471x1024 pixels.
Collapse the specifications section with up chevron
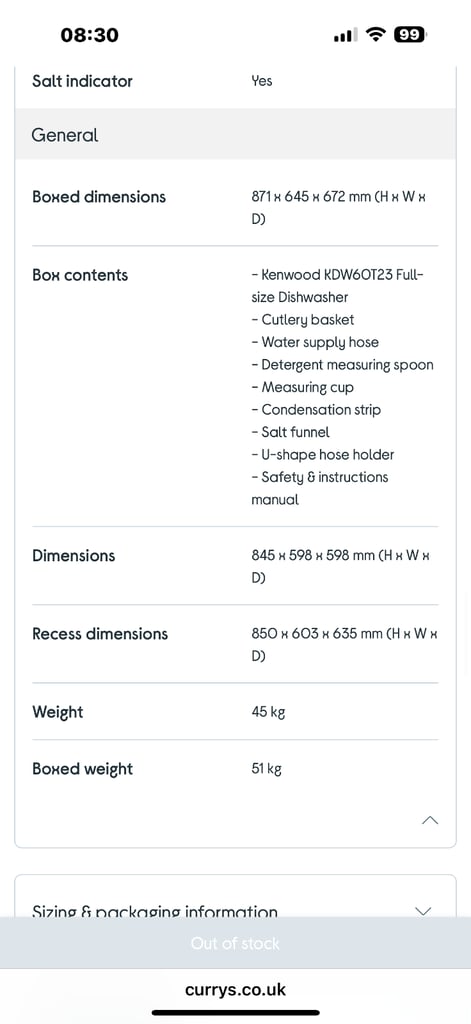[x=430, y=820]
